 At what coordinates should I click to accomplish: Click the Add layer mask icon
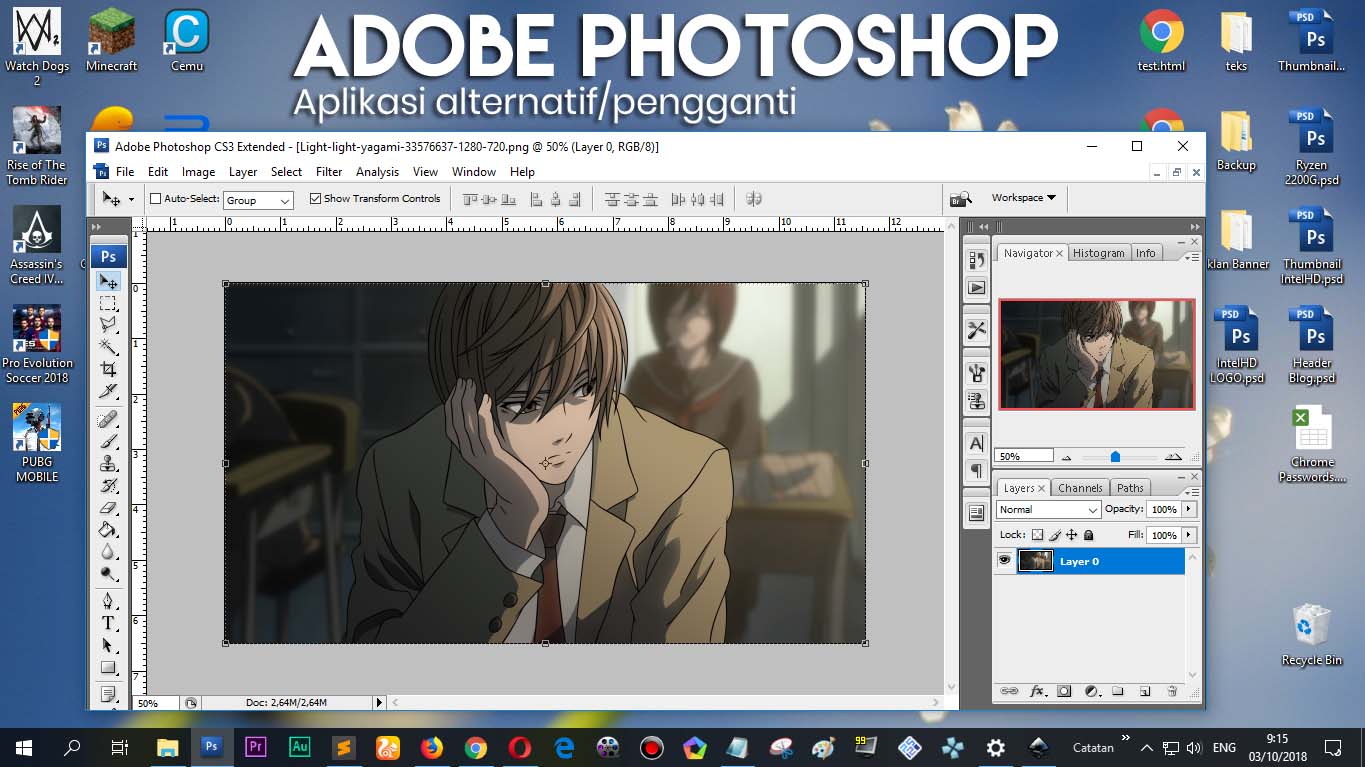(x=1064, y=691)
